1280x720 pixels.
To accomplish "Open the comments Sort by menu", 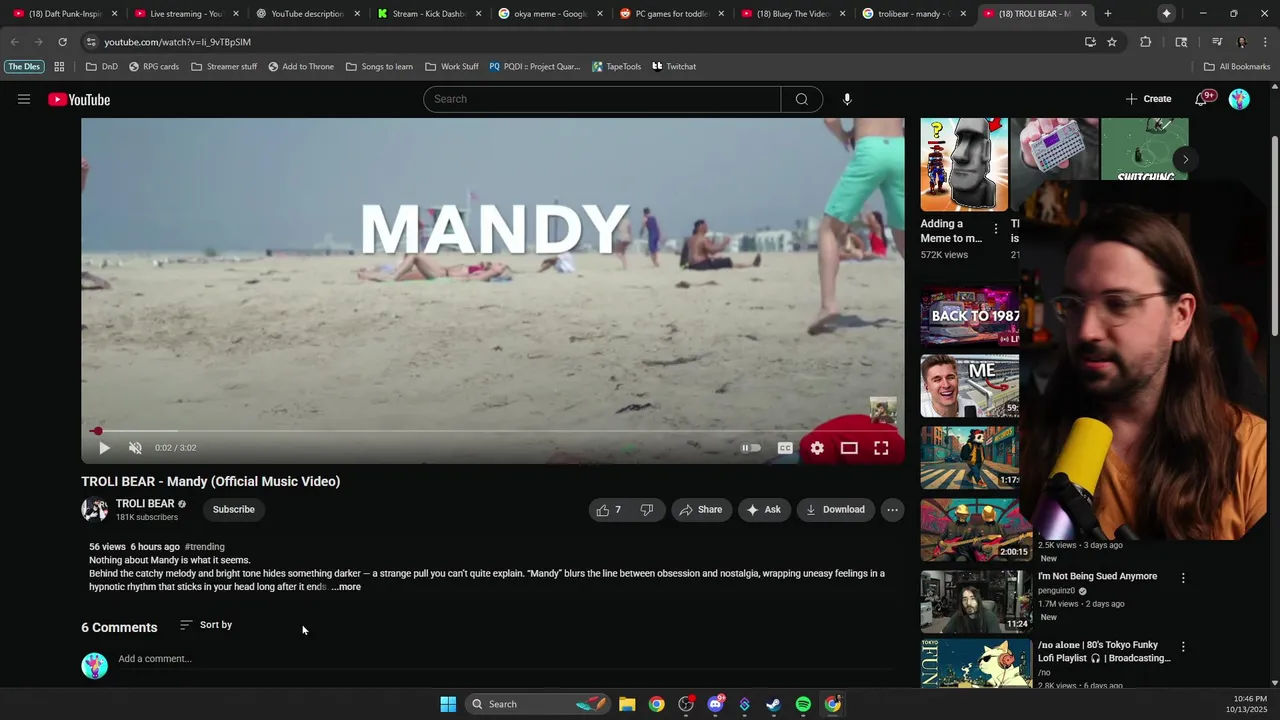I will pyautogui.click(x=206, y=625).
